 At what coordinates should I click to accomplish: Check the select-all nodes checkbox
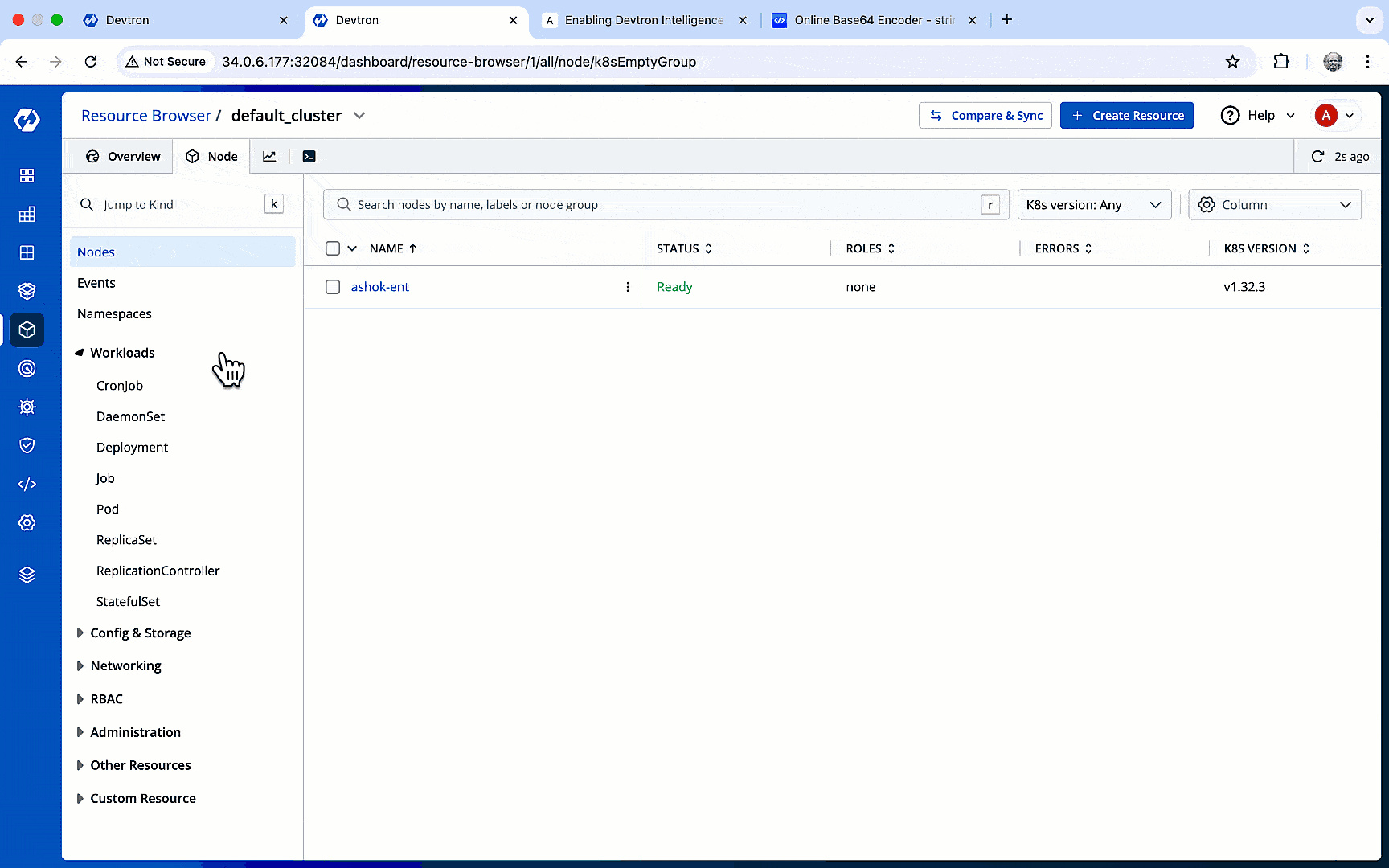(x=332, y=248)
